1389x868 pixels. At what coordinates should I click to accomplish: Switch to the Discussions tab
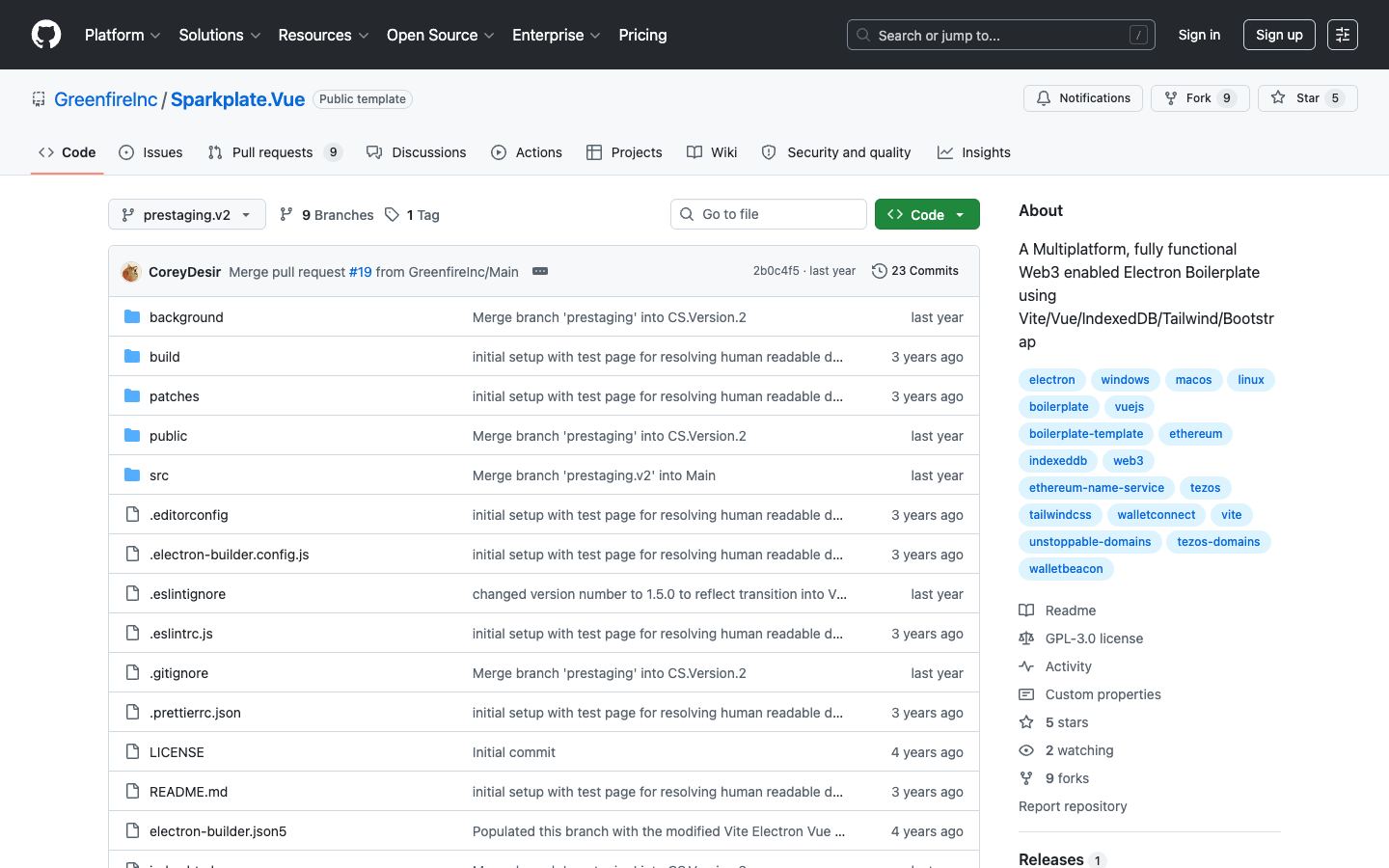(417, 152)
